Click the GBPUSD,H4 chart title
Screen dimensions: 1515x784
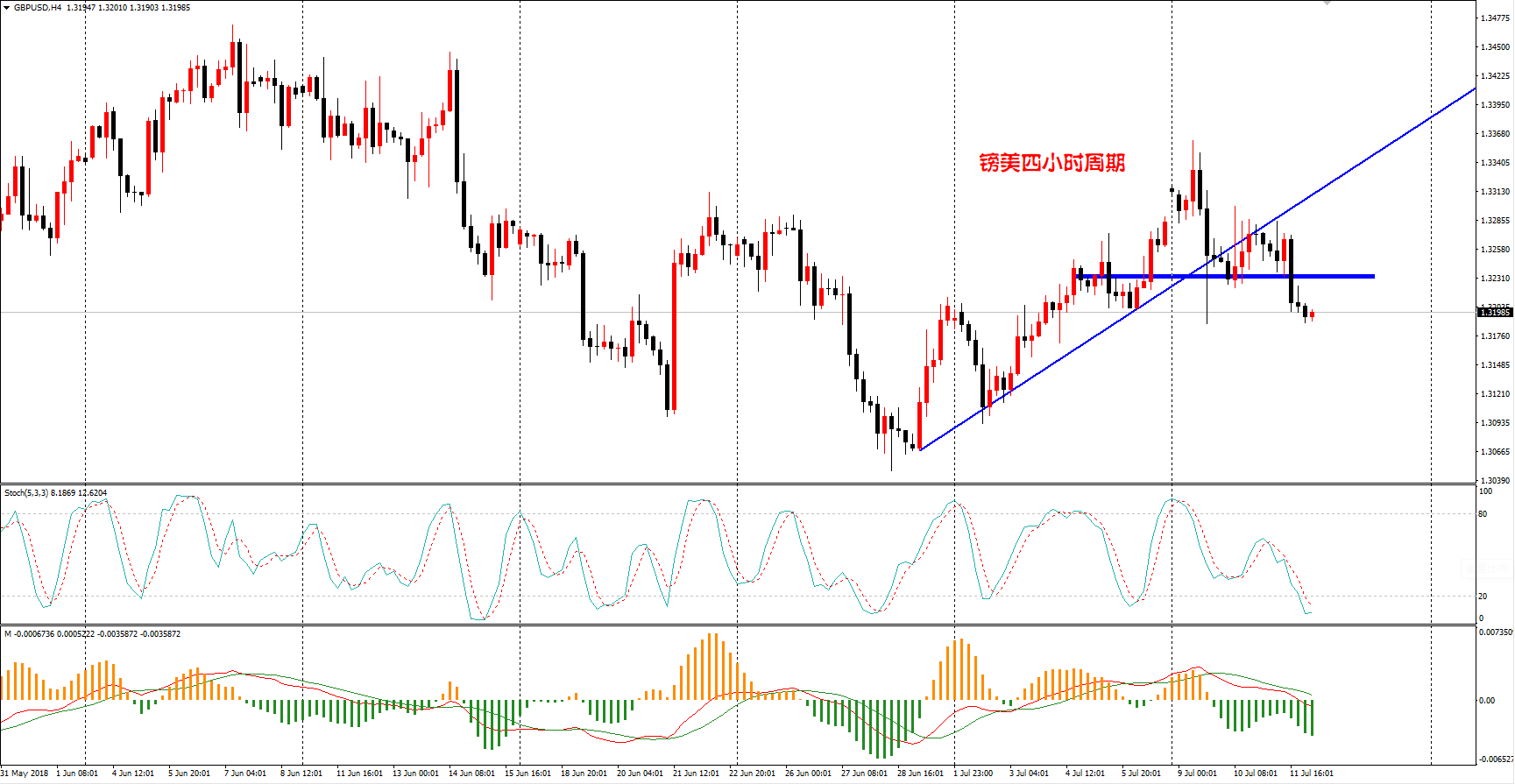[38, 8]
